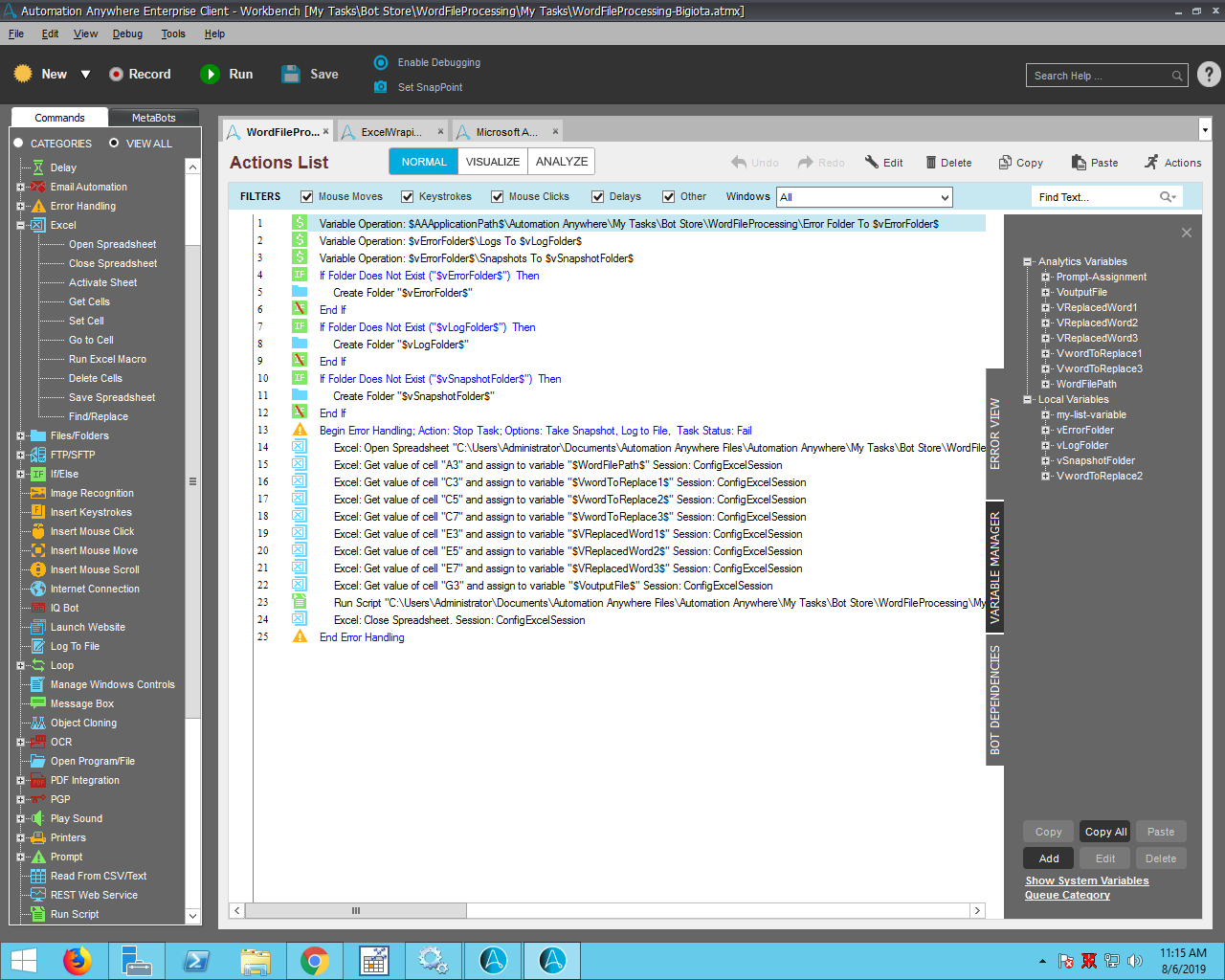Open the Debug menu
Image resolution: width=1225 pixels, height=980 pixels.
click(x=127, y=33)
